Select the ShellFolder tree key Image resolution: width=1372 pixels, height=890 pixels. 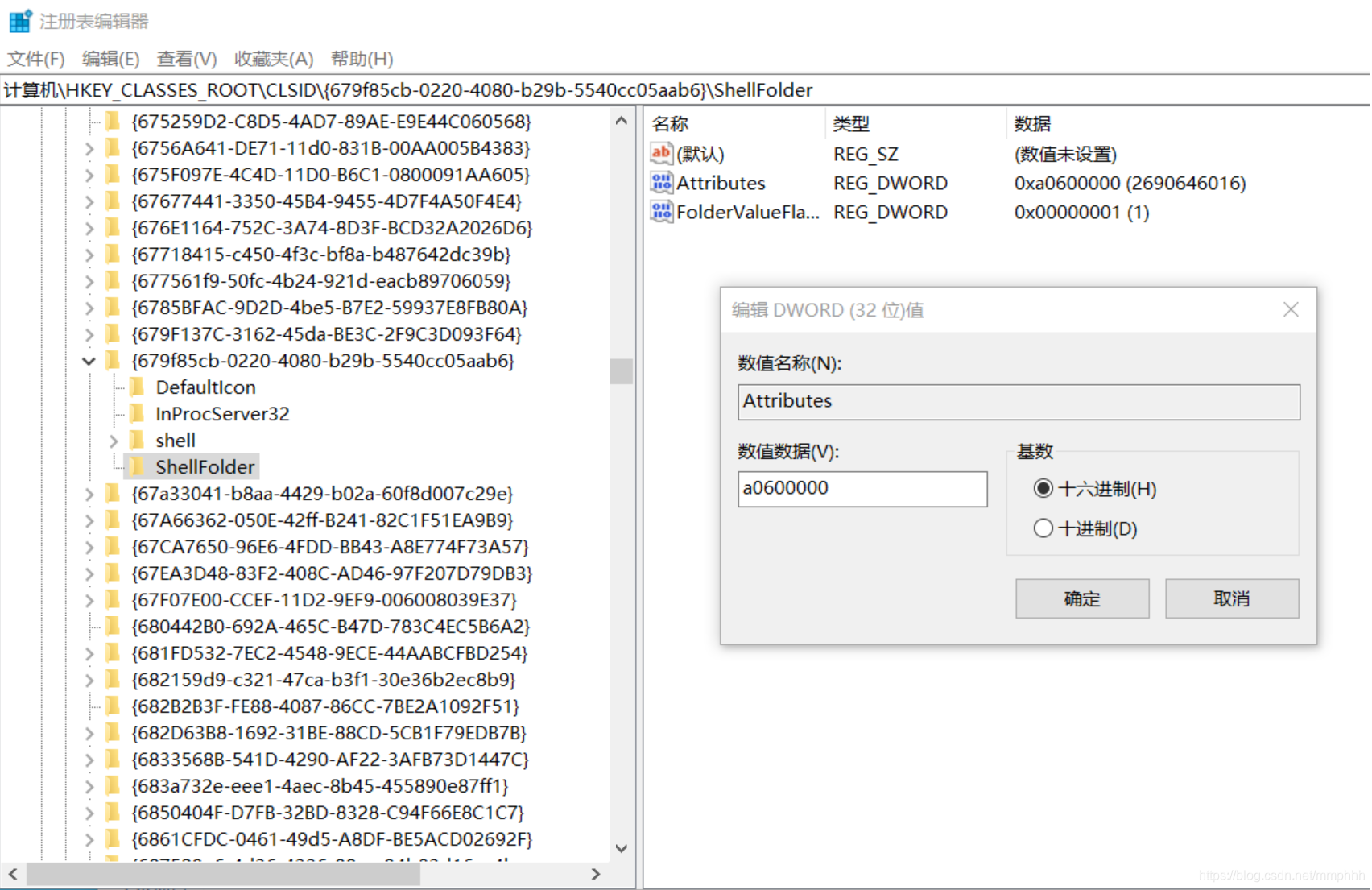[x=205, y=466]
